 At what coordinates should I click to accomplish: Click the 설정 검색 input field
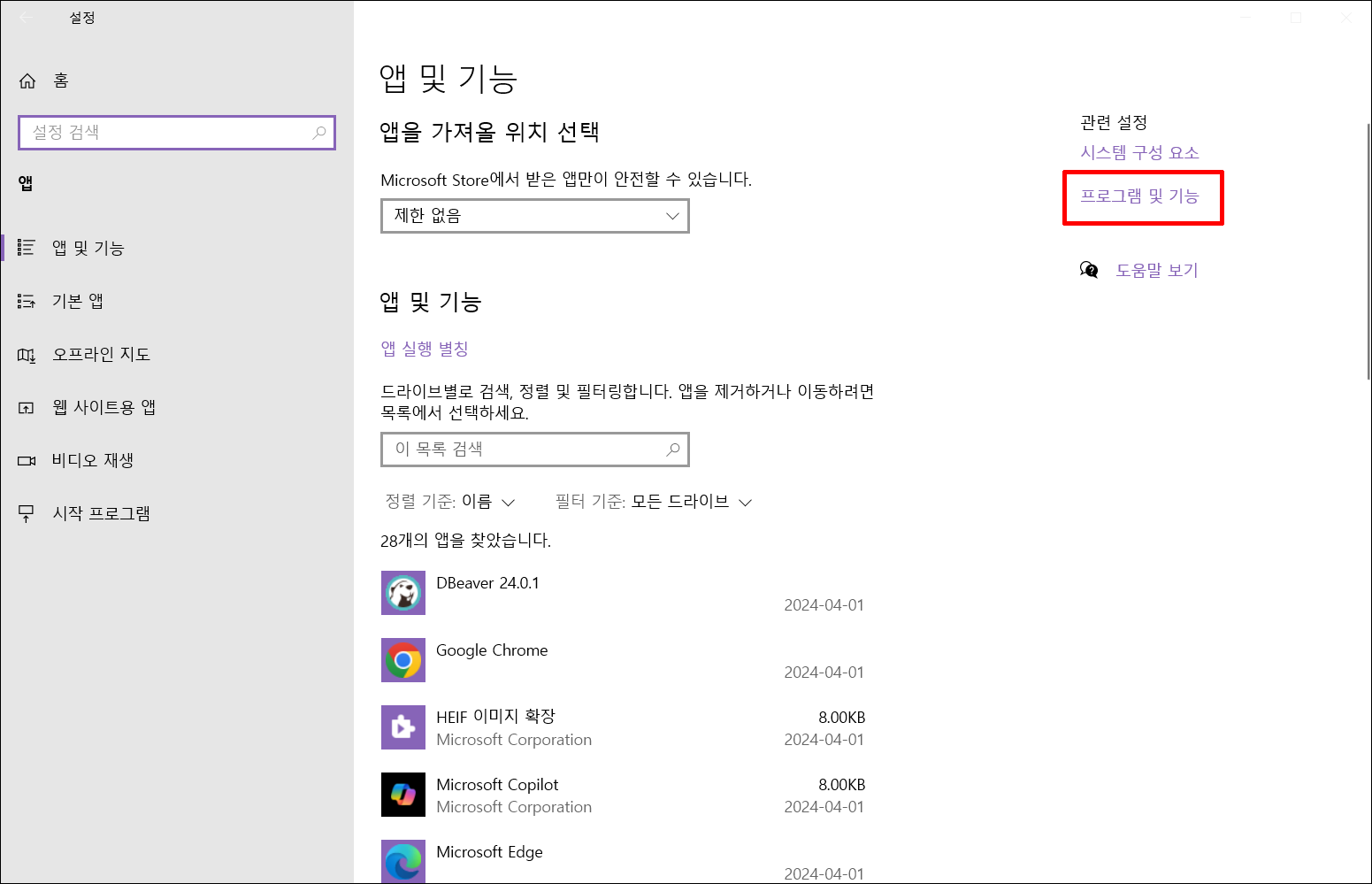[x=177, y=133]
